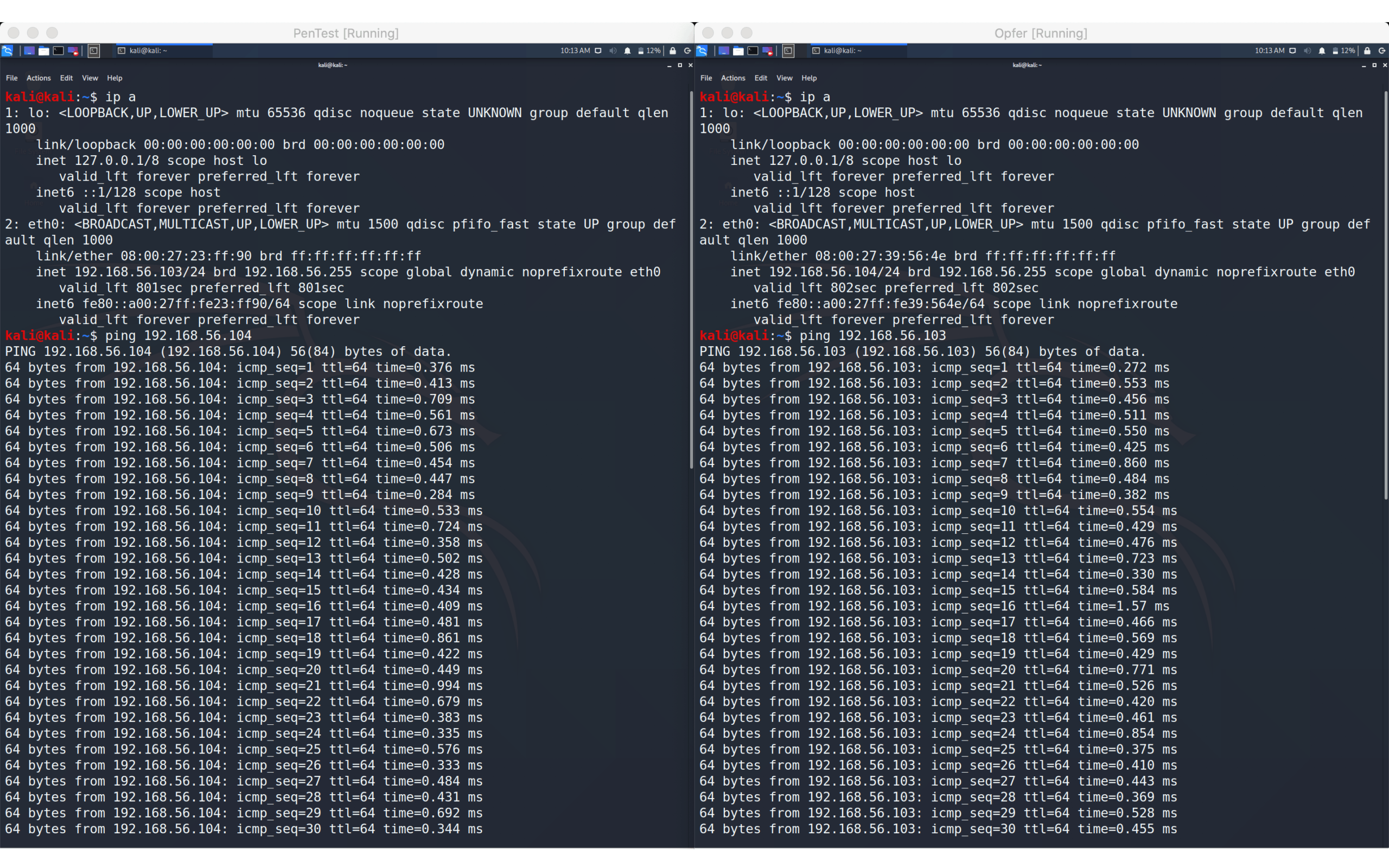Open the volume control icon in Opfer panel

click(x=1308, y=51)
